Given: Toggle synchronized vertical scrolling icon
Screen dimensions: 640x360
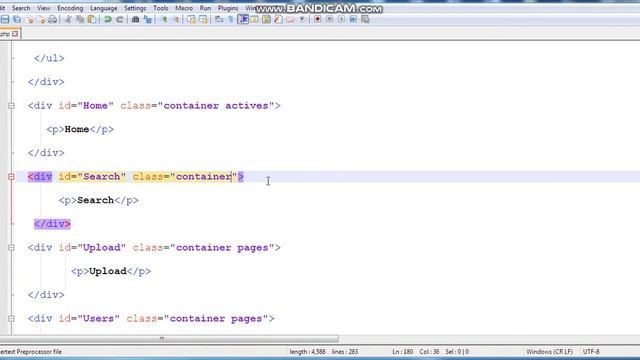Looking at the screenshot, I should click(191, 19).
